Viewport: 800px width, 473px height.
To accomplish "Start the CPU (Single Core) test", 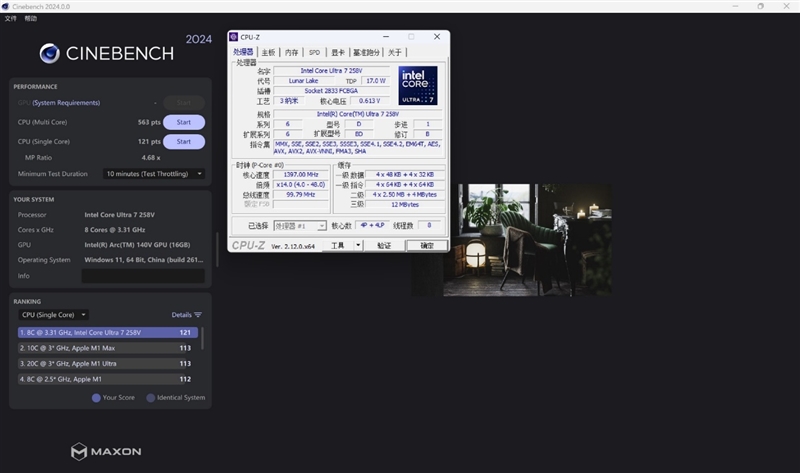I will coord(183,141).
